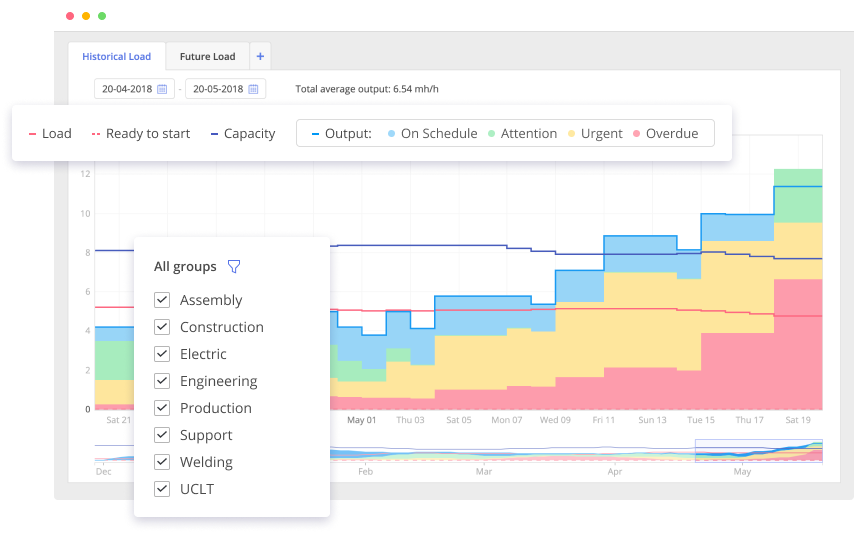Open calendar icon in end date field
854x533 pixels.
tap(254, 89)
